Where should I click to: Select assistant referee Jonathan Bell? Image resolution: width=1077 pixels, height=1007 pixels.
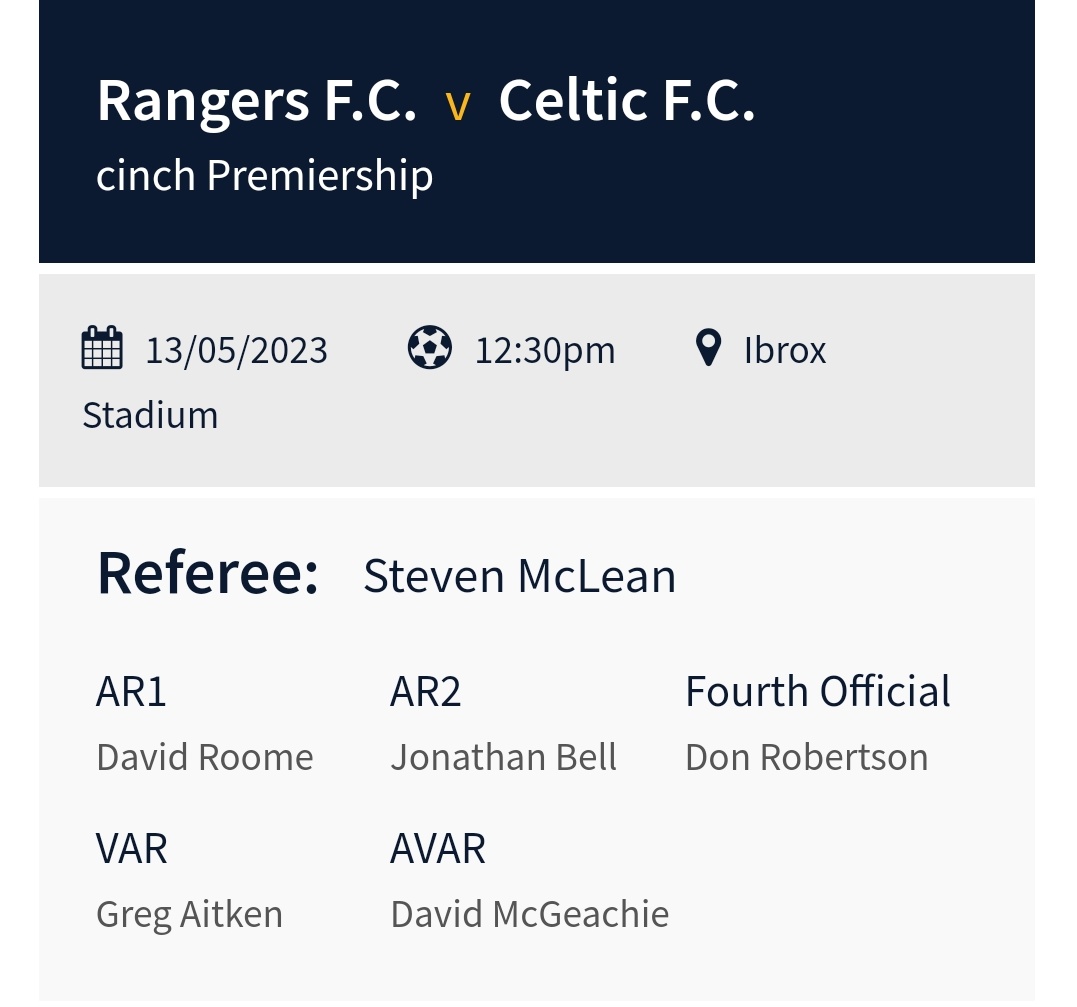pos(504,757)
